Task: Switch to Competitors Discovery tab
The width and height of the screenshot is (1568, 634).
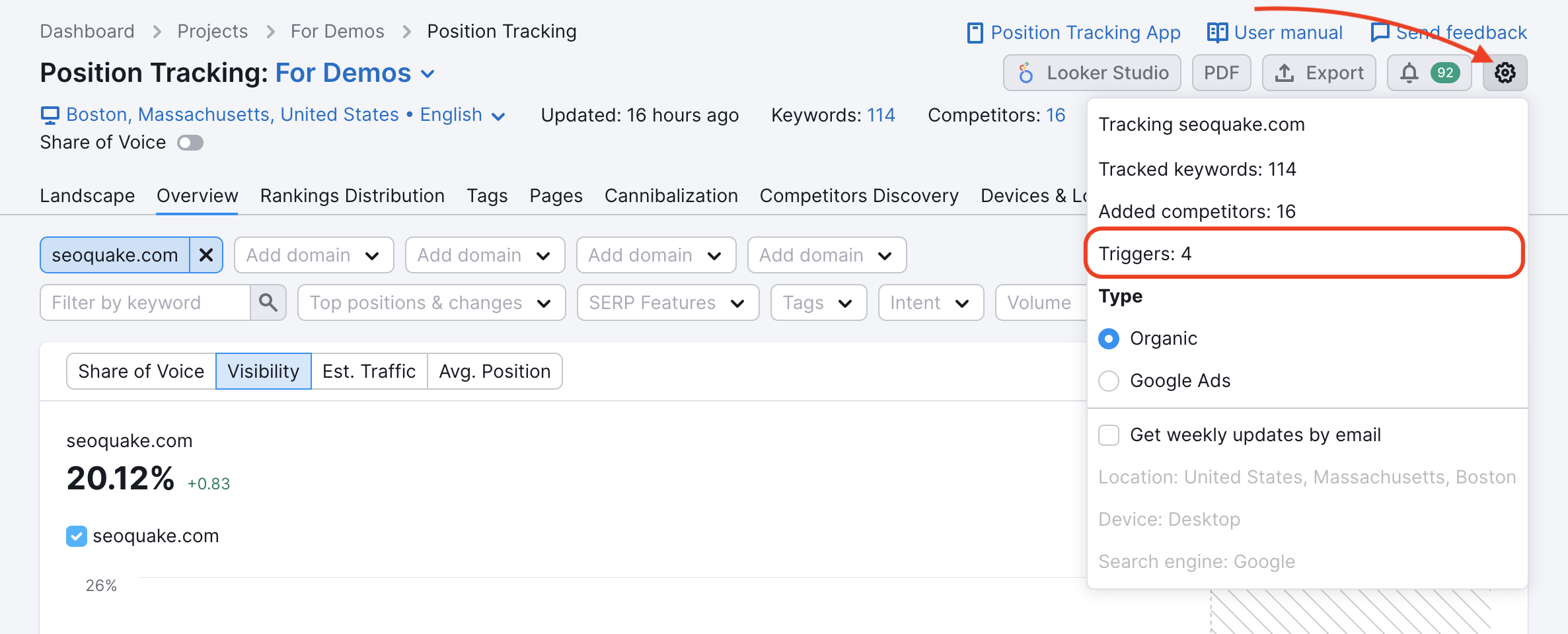Action: click(859, 195)
